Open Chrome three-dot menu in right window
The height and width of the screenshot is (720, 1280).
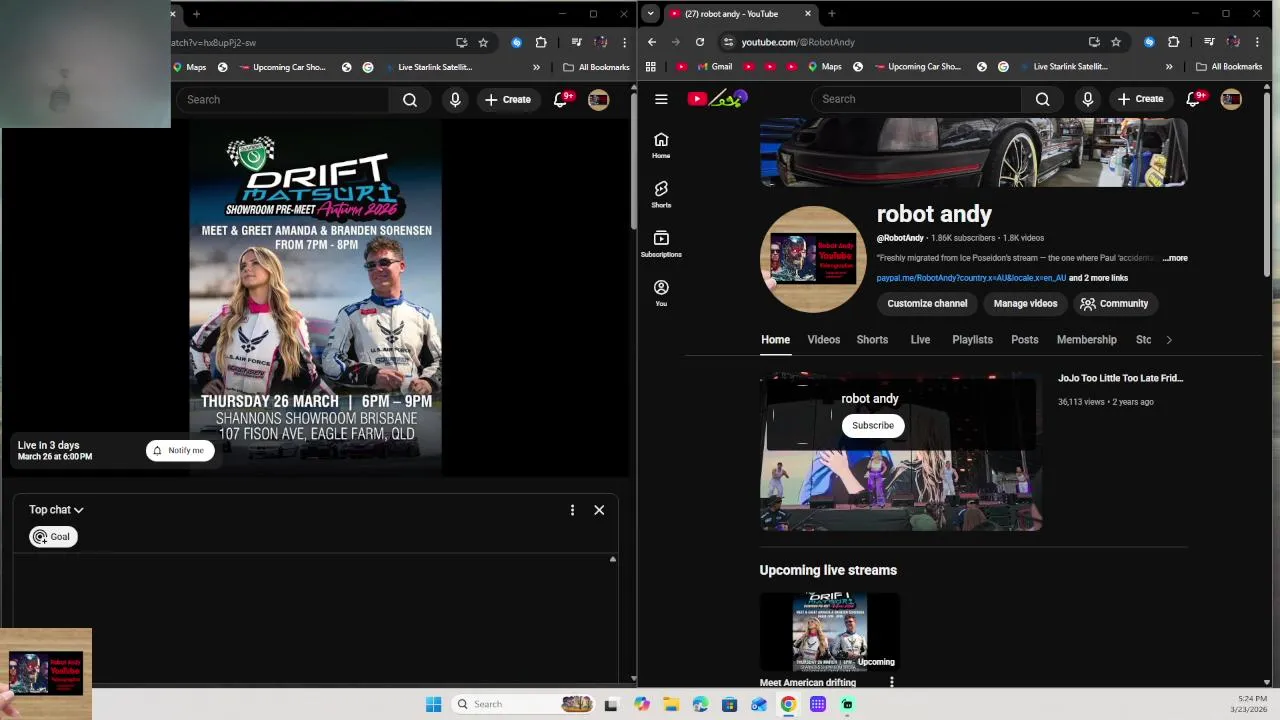[1257, 42]
